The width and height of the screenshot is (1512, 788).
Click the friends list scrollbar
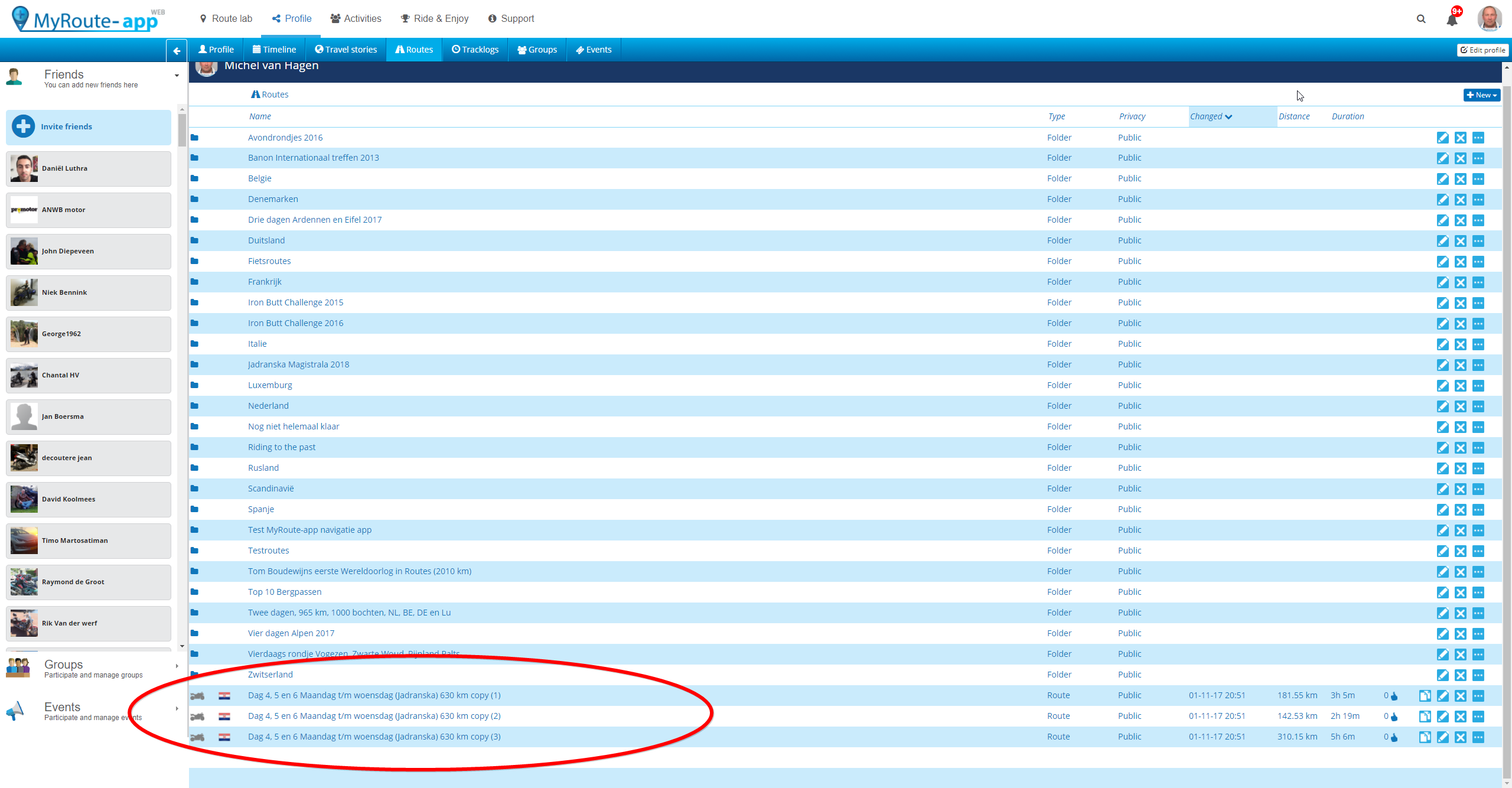pyautogui.click(x=182, y=130)
